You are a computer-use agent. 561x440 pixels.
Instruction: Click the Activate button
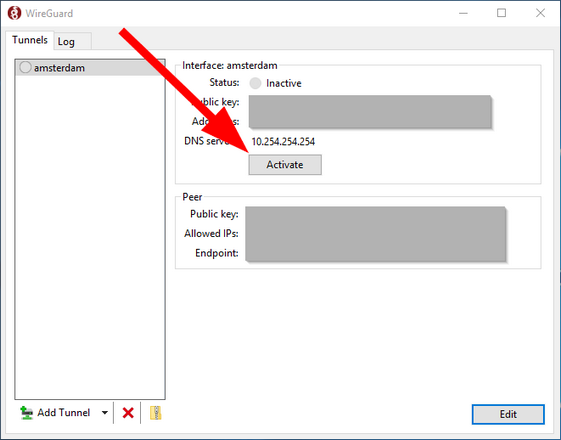tap(285, 165)
